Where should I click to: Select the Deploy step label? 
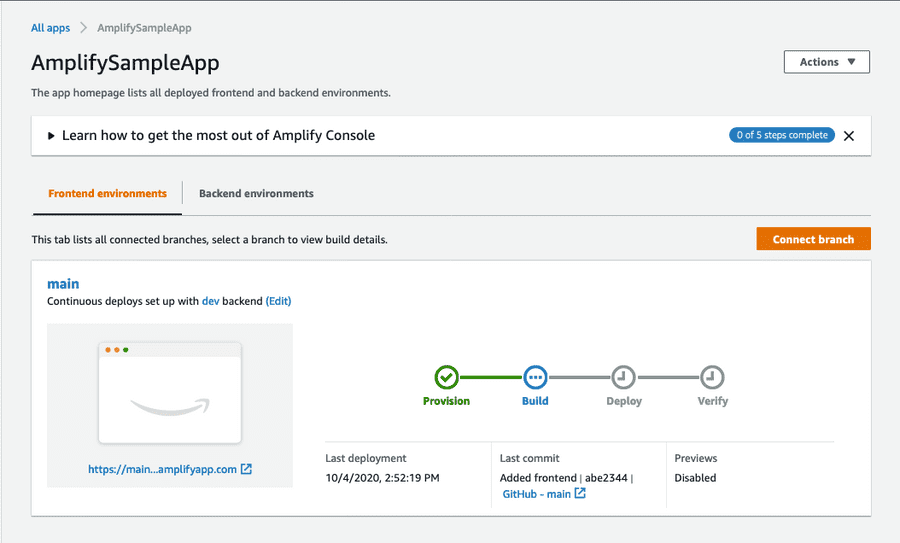coord(624,401)
